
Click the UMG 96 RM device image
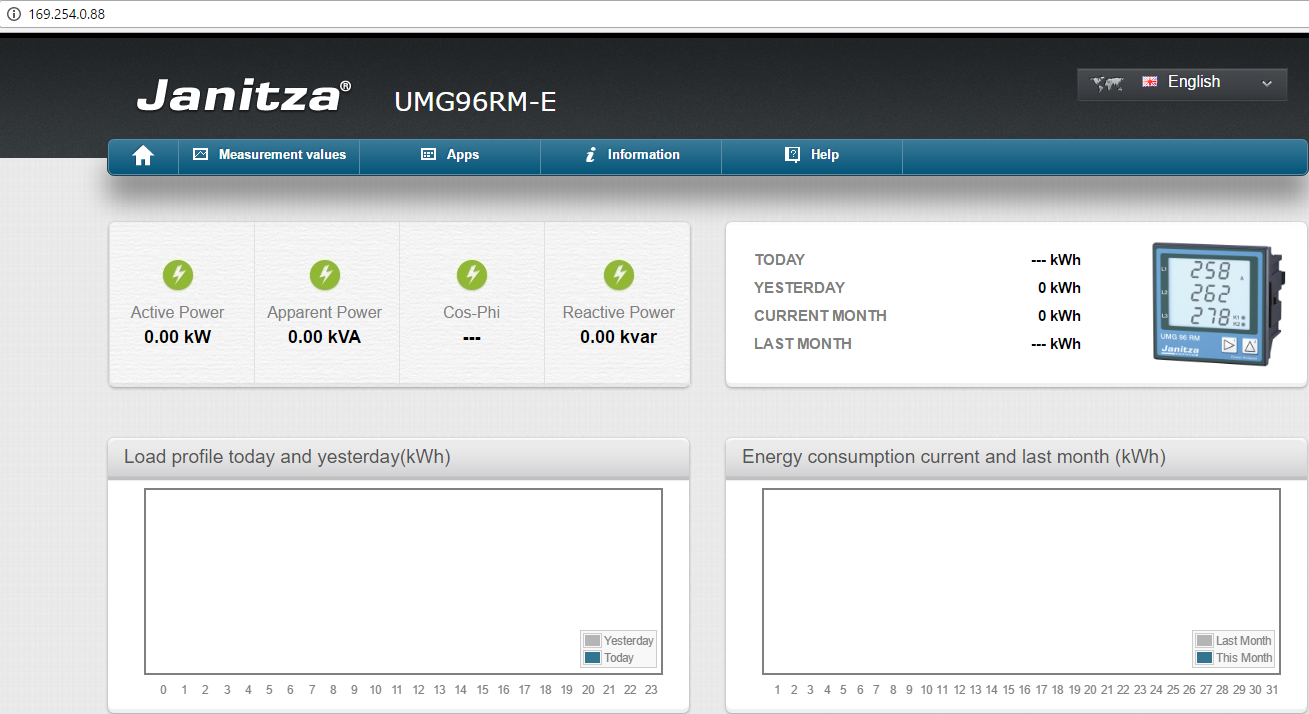tap(1218, 304)
